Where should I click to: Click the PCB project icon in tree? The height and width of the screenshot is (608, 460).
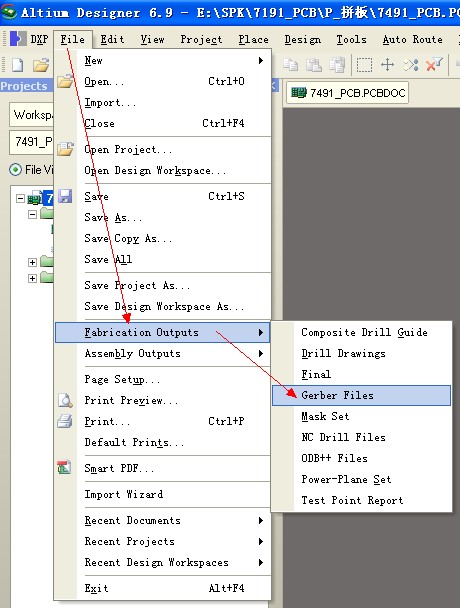click(x=35, y=199)
